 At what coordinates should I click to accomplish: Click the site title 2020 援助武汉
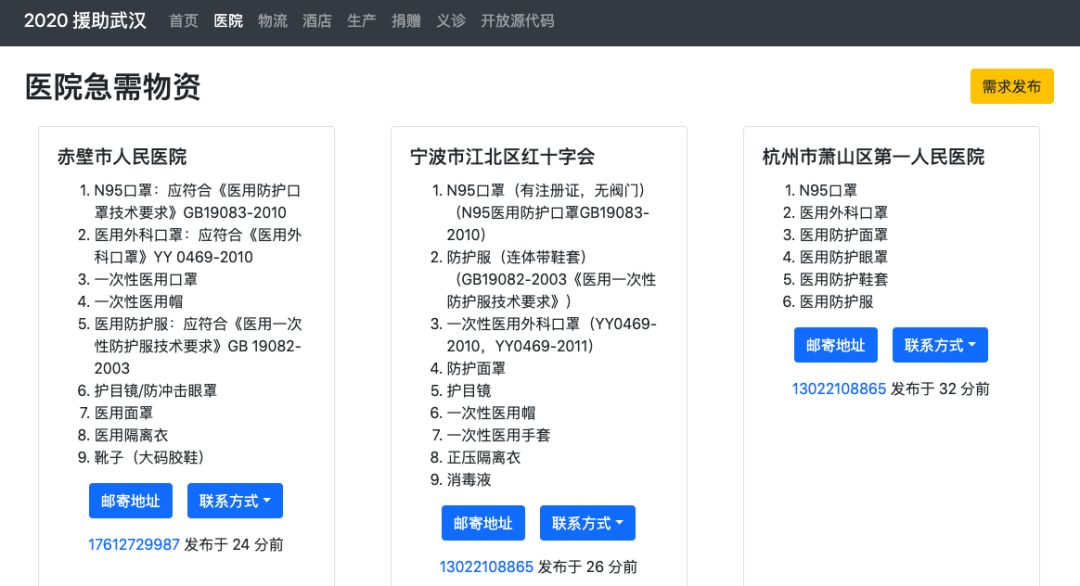(x=85, y=19)
